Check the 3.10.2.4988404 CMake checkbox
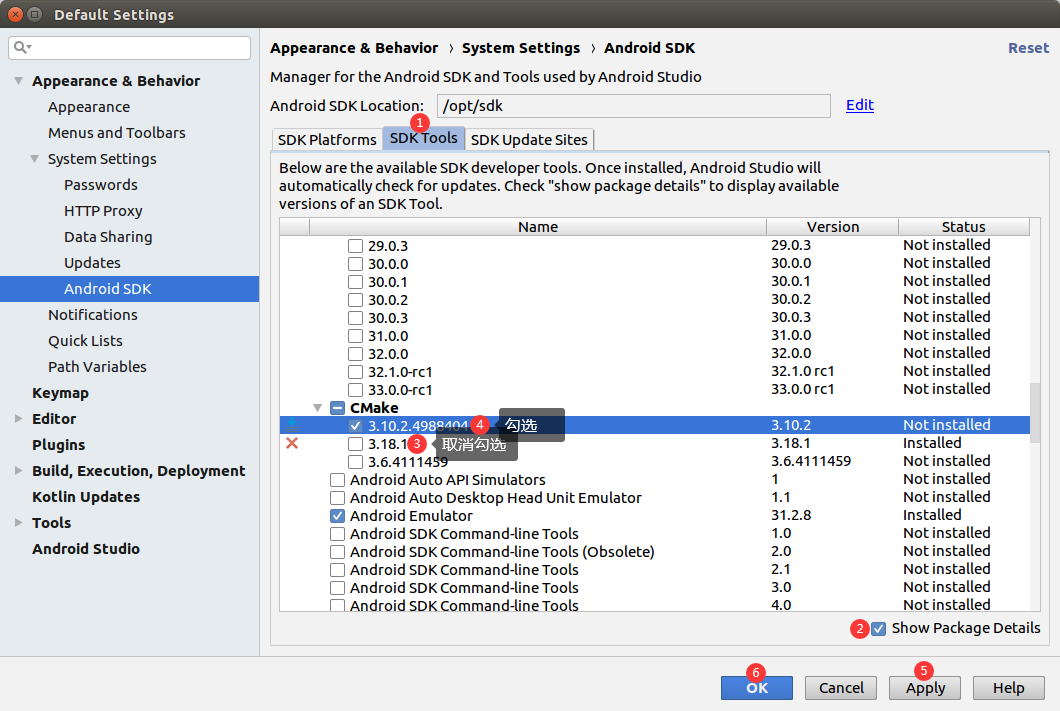This screenshot has height=711, width=1060. click(355, 426)
